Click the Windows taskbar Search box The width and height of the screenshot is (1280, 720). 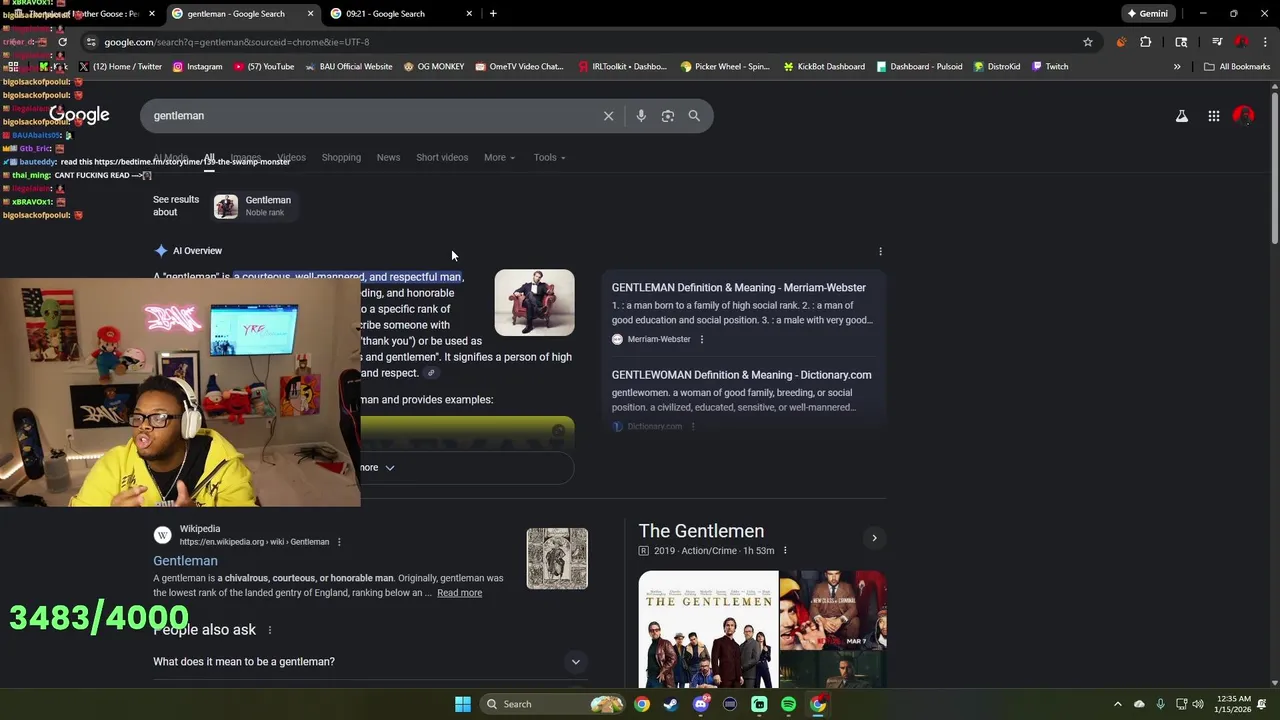coord(551,704)
